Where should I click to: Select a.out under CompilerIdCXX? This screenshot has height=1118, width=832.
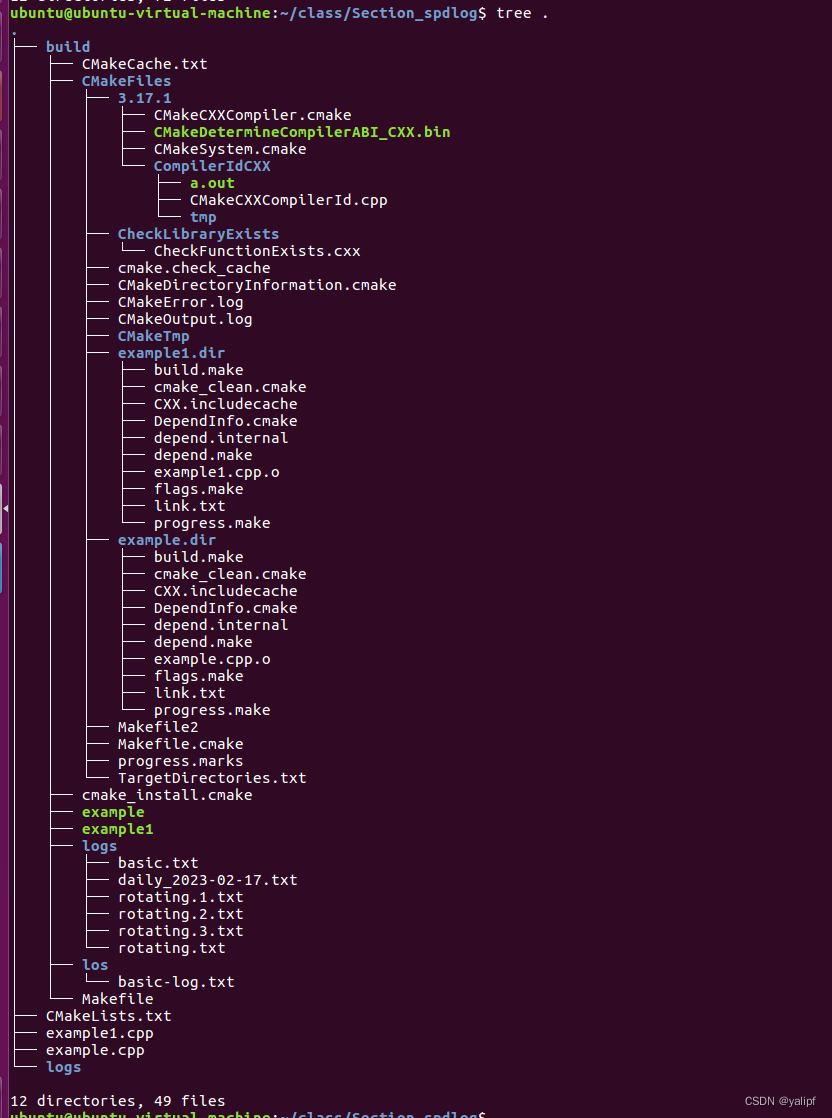tap(210, 183)
